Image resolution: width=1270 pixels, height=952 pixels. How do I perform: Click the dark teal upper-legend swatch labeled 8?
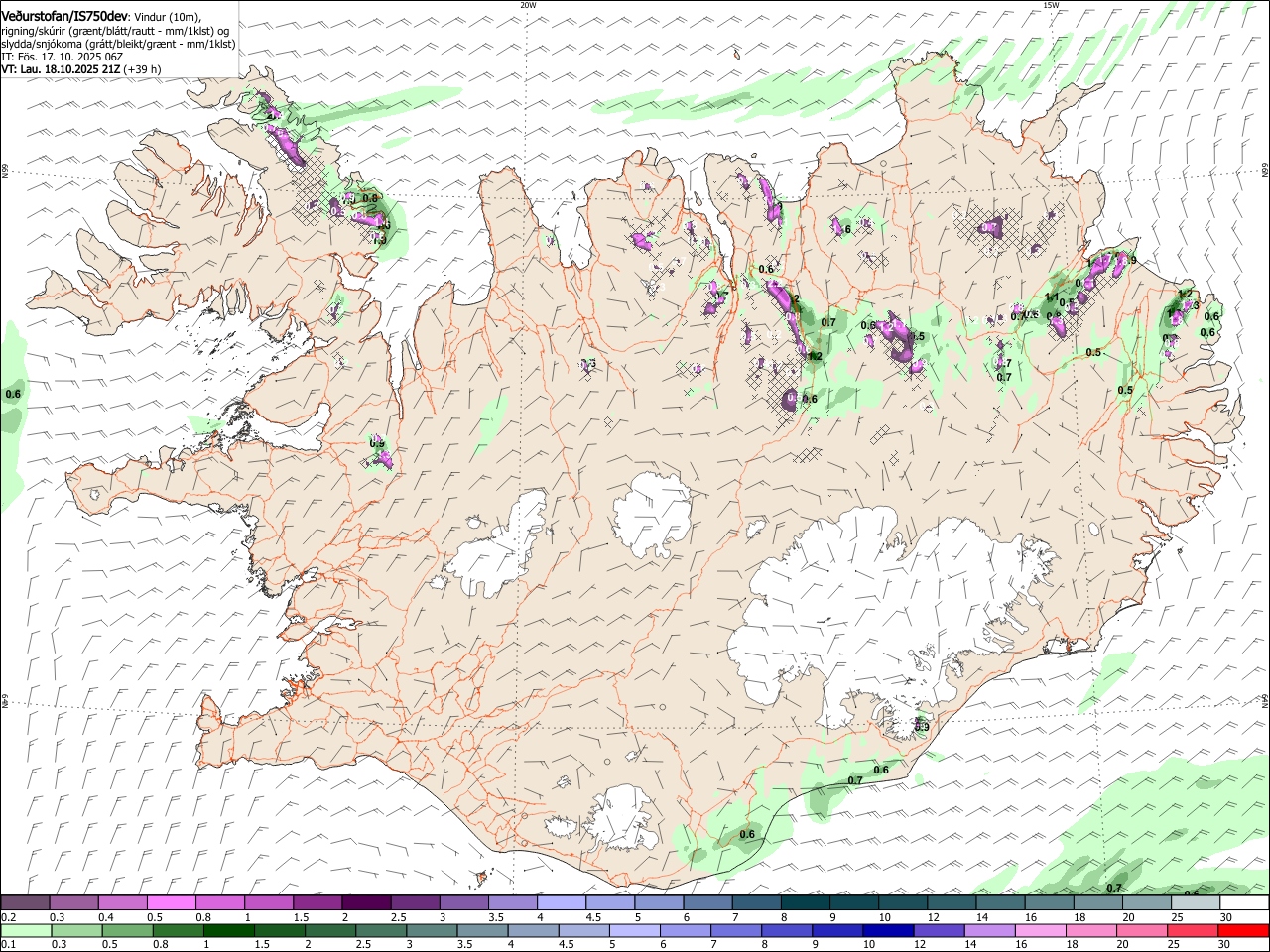(x=806, y=903)
